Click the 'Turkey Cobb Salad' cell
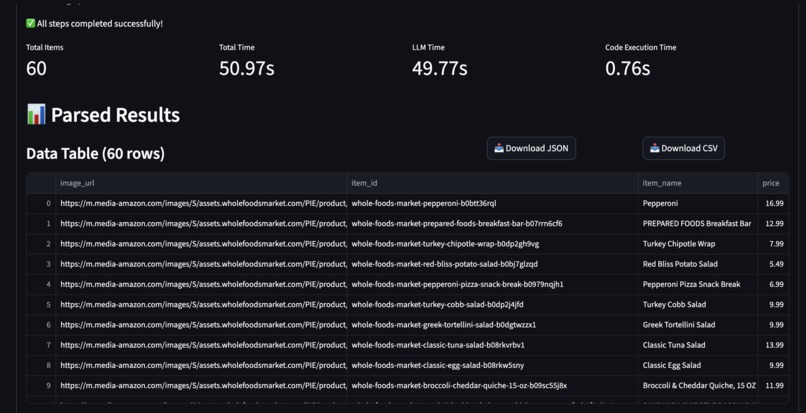The width and height of the screenshot is (806, 413). click(x=698, y=304)
